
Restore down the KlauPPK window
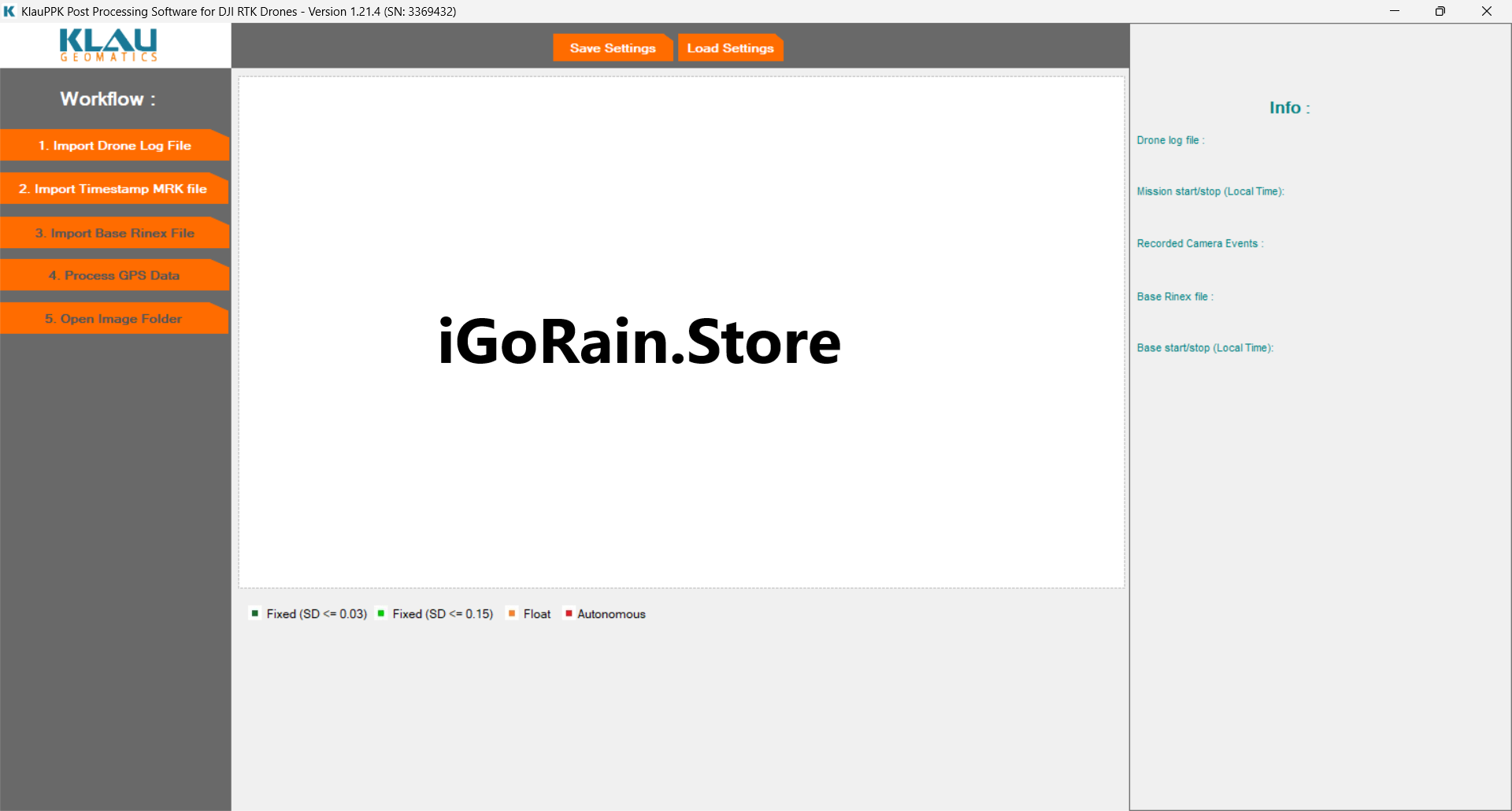pos(1440,11)
